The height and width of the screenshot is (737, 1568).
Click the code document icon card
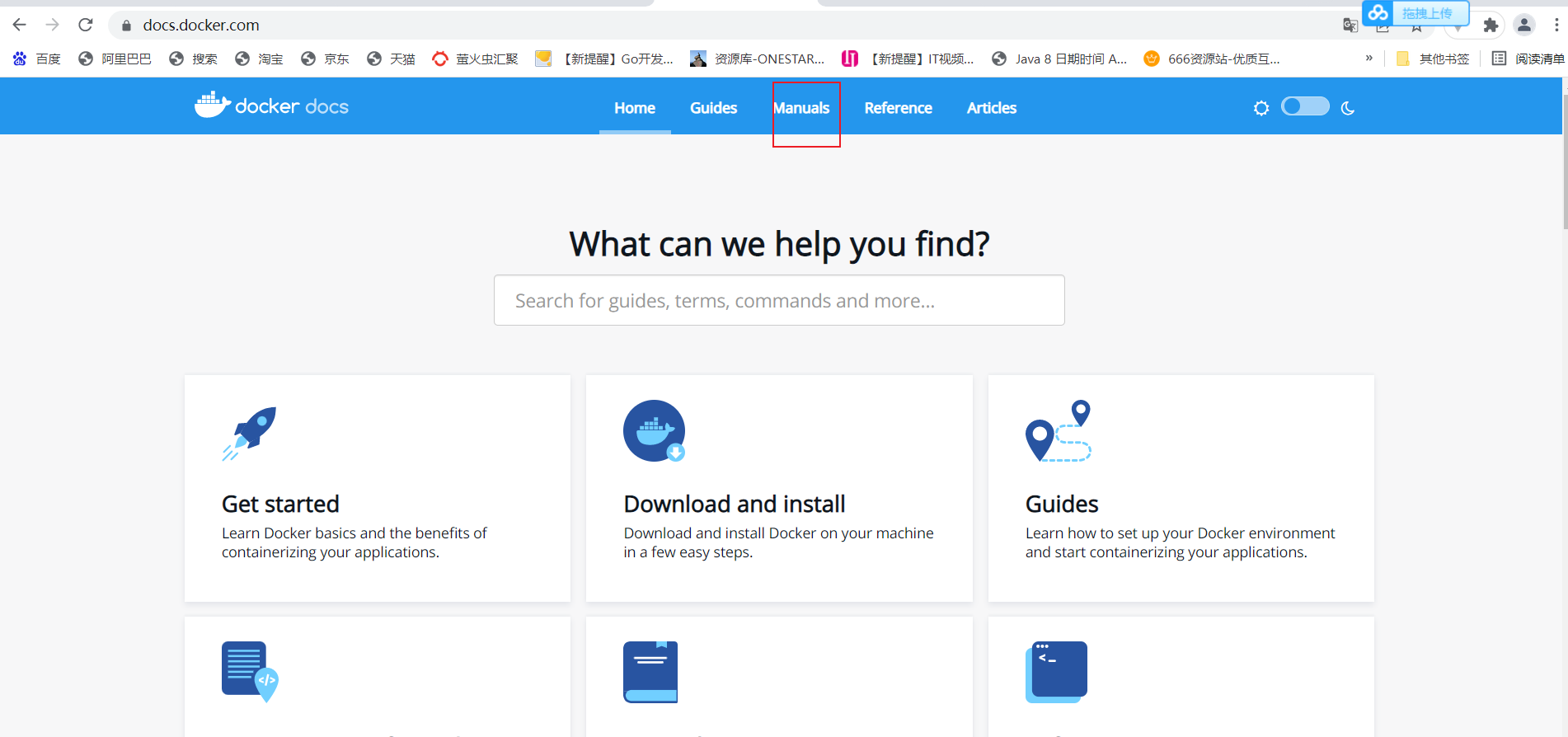click(x=250, y=672)
